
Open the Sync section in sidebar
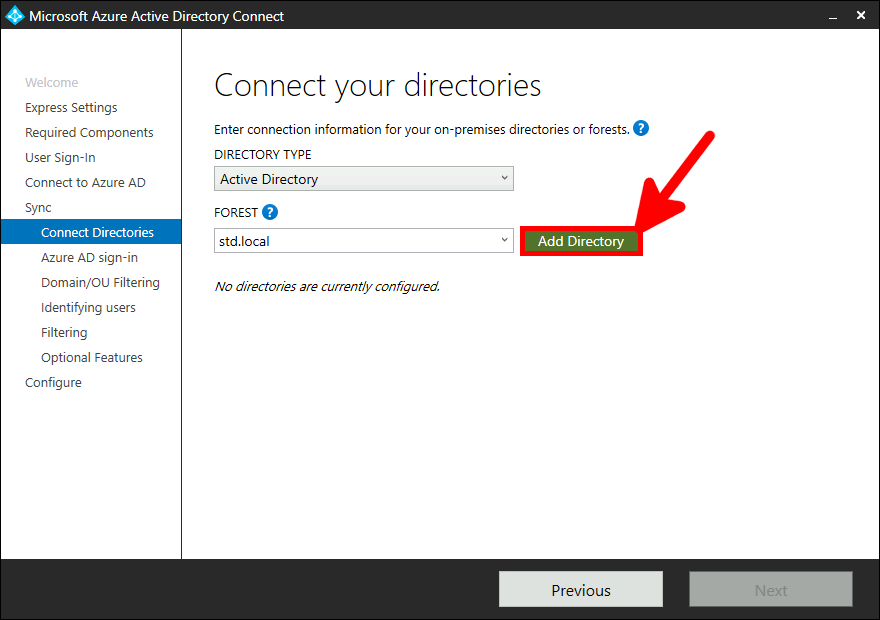[x=37, y=207]
